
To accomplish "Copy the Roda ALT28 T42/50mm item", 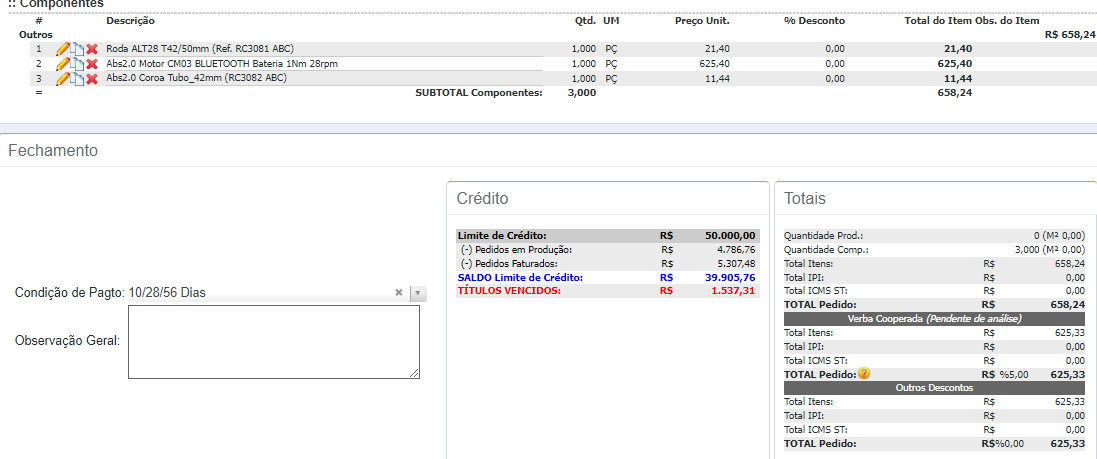I will pyautogui.click(x=78, y=49).
